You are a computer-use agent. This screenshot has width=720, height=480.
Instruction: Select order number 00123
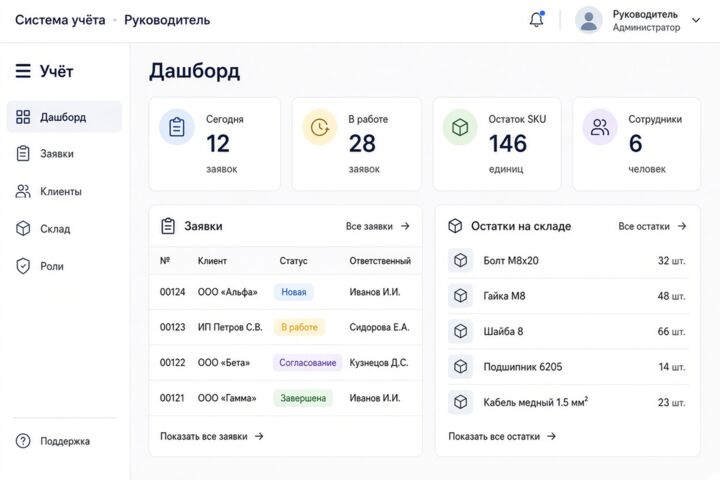[x=172, y=328]
